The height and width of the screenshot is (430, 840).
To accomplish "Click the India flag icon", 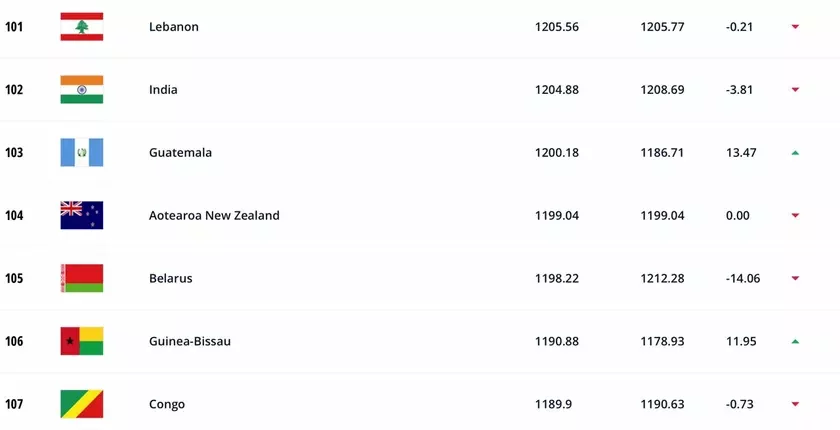I will coord(81,89).
